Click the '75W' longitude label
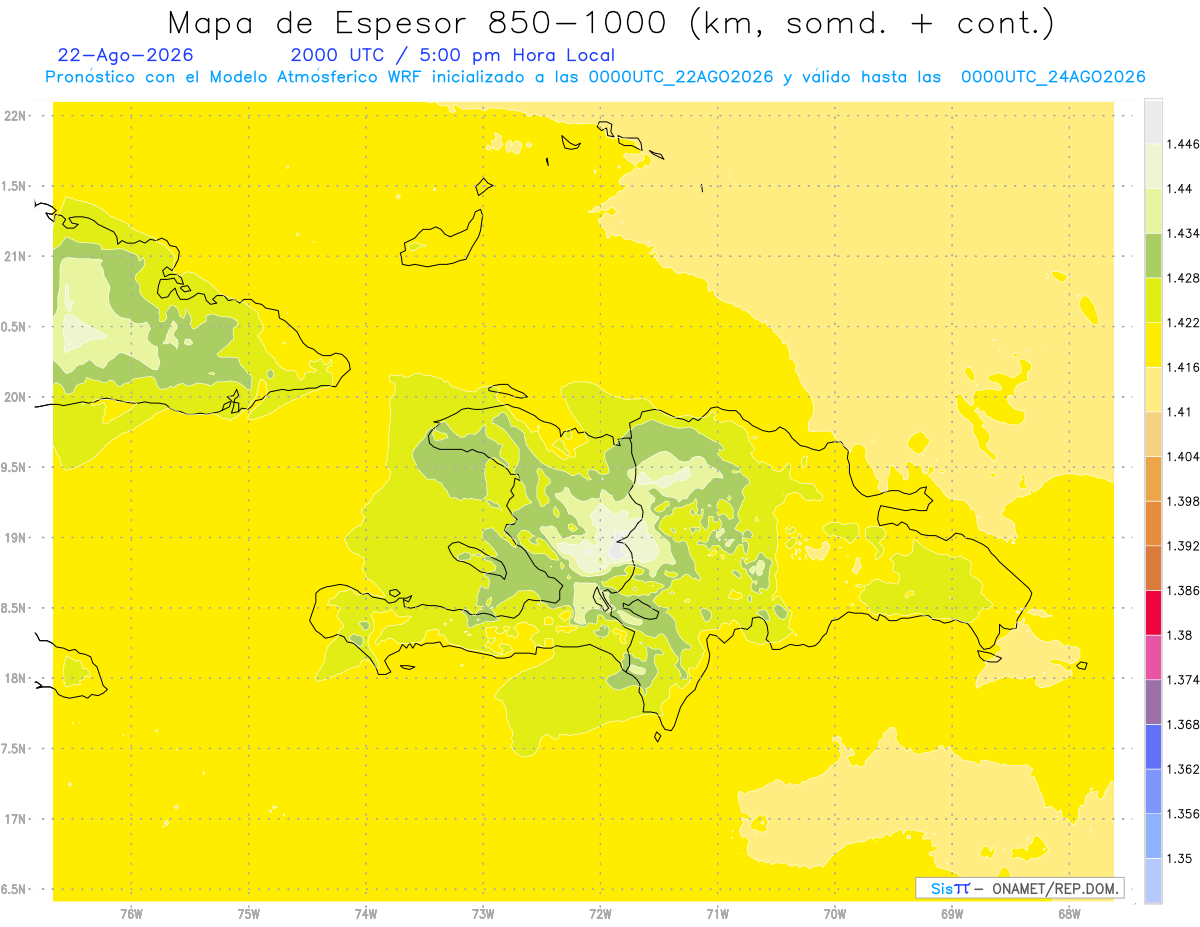The height and width of the screenshot is (927, 1200). pyautogui.click(x=248, y=914)
